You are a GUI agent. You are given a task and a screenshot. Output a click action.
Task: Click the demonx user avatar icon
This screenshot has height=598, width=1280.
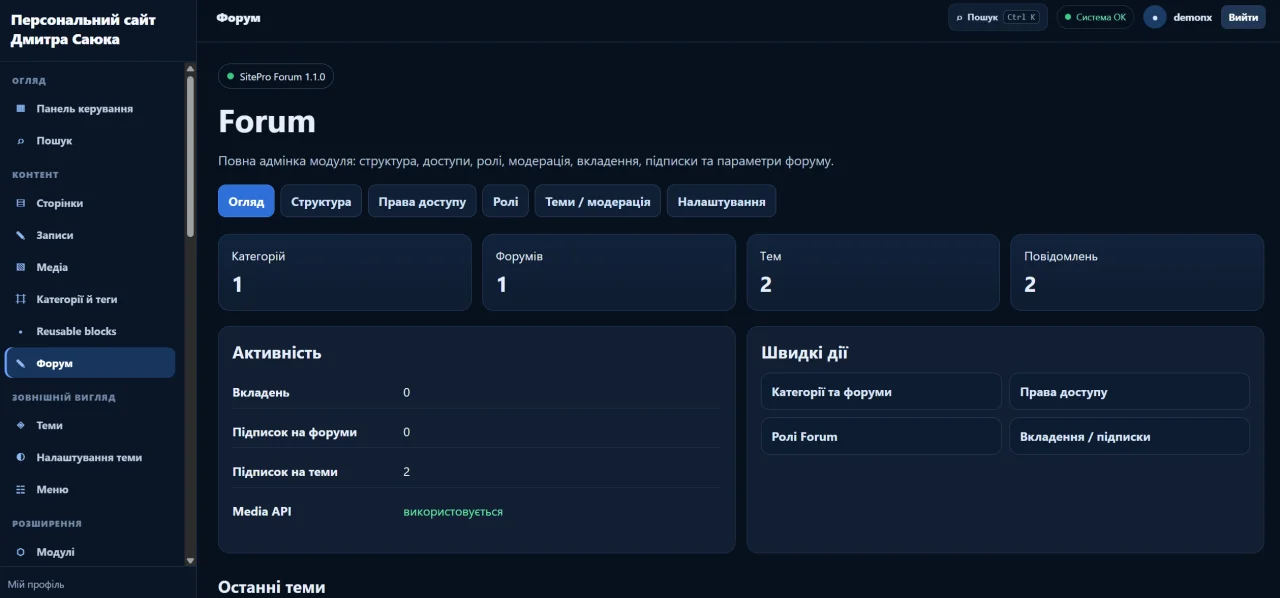click(x=1155, y=17)
